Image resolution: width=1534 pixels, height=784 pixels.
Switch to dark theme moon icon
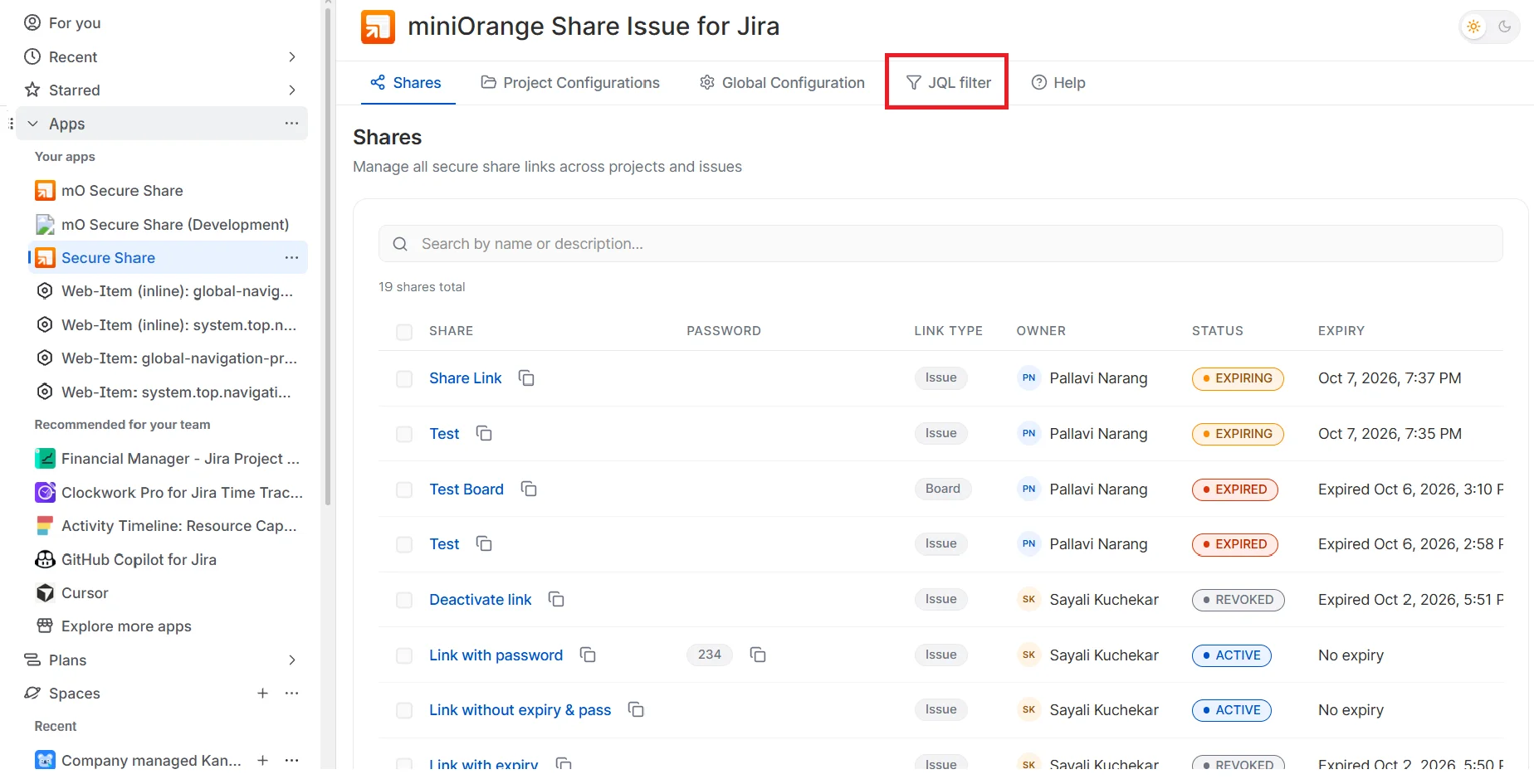coord(1504,27)
